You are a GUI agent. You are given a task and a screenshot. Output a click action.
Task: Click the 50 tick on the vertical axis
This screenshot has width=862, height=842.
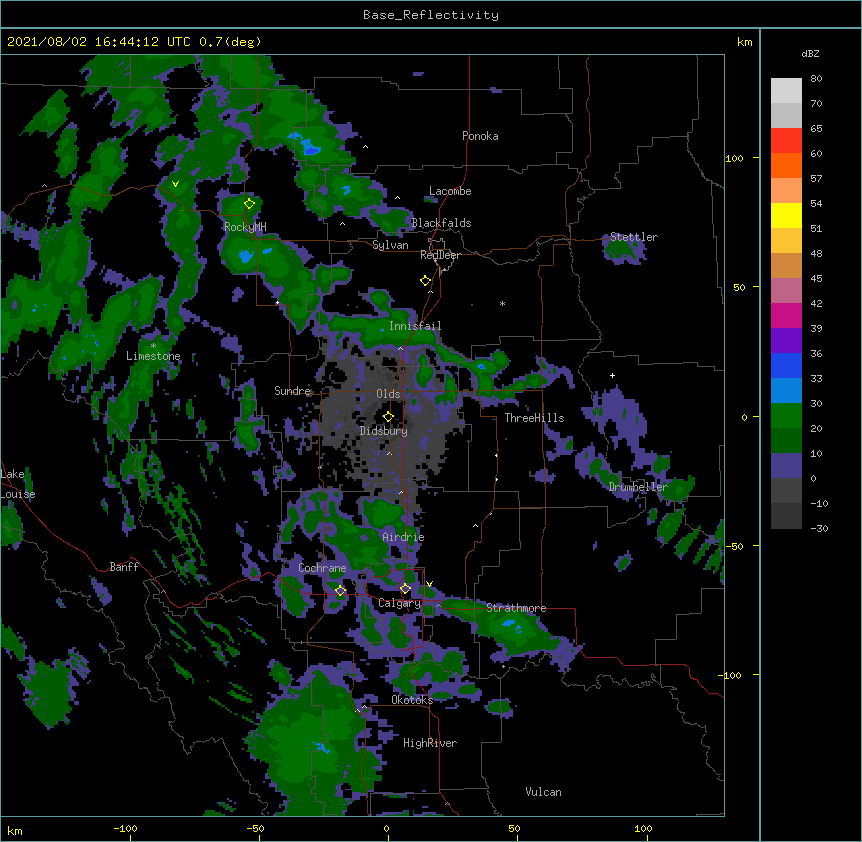point(739,287)
